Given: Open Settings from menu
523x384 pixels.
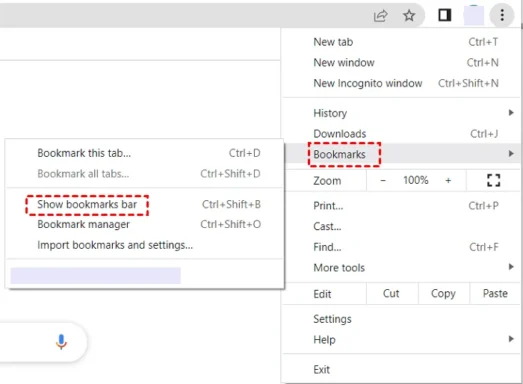Looking at the screenshot, I should [401, 319].
